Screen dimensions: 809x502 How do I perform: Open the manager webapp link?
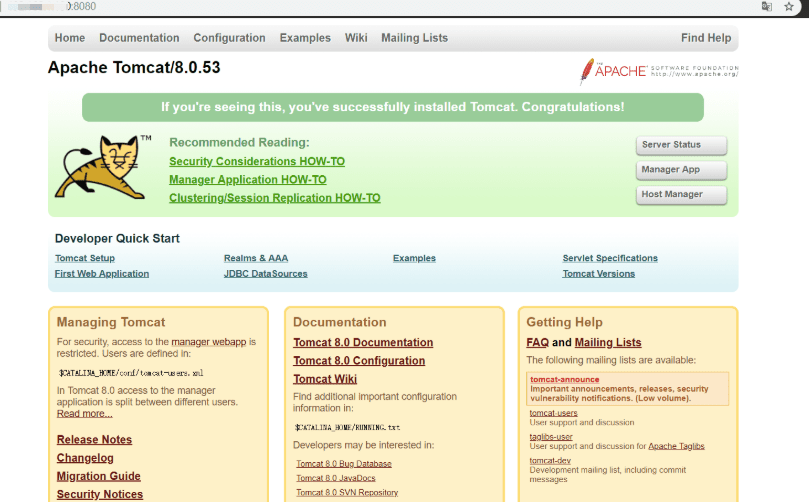coord(209,342)
